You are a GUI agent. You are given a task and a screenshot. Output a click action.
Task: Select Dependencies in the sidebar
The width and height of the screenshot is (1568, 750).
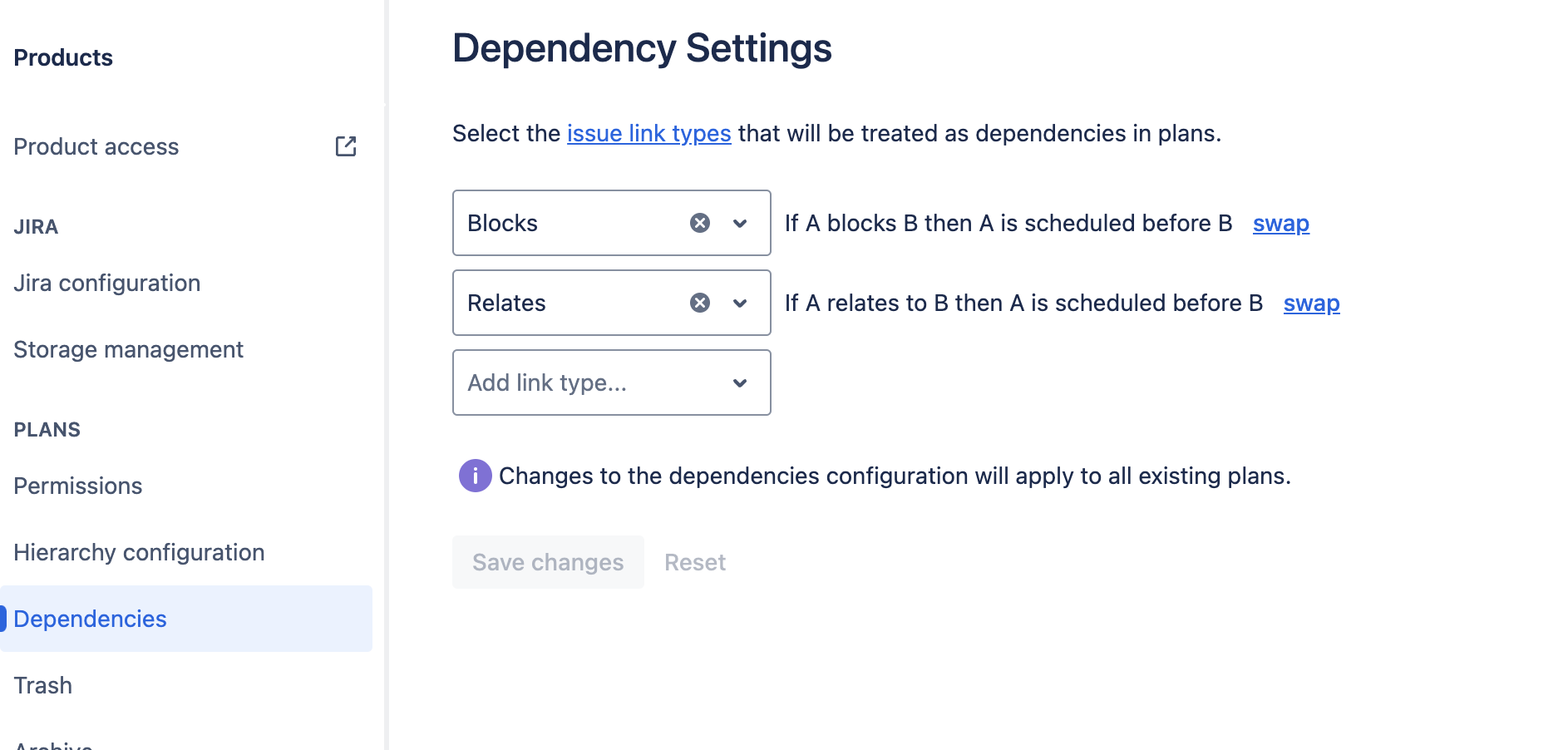[x=90, y=619]
